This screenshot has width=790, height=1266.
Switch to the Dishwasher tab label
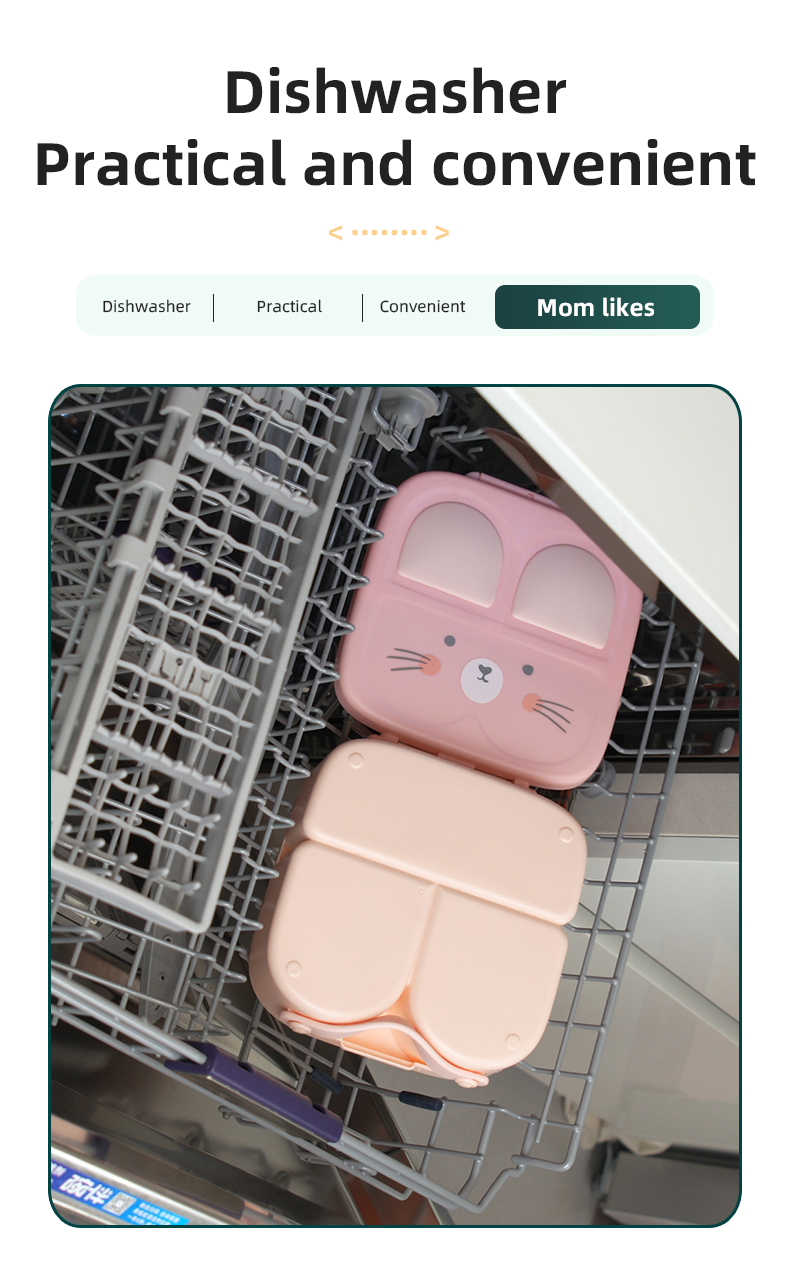(146, 307)
